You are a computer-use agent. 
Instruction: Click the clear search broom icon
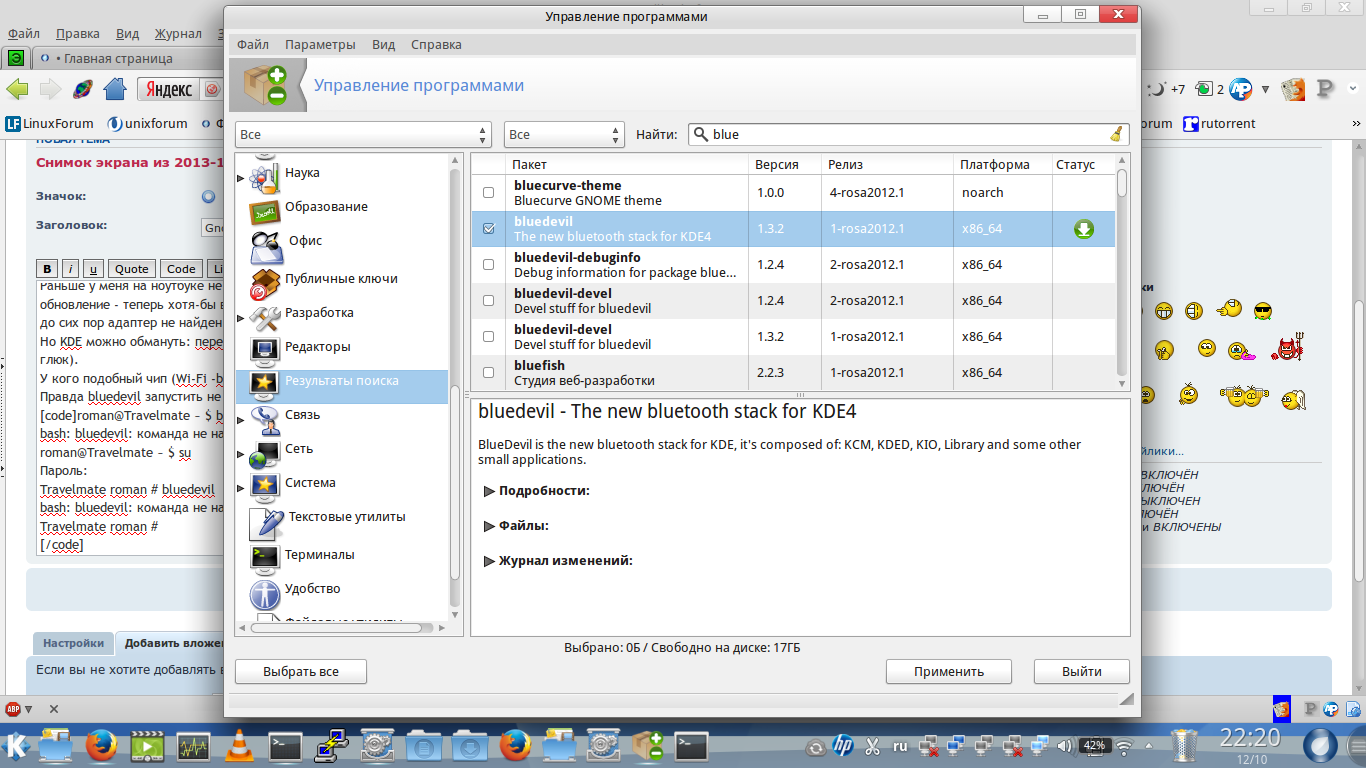[x=1116, y=135]
